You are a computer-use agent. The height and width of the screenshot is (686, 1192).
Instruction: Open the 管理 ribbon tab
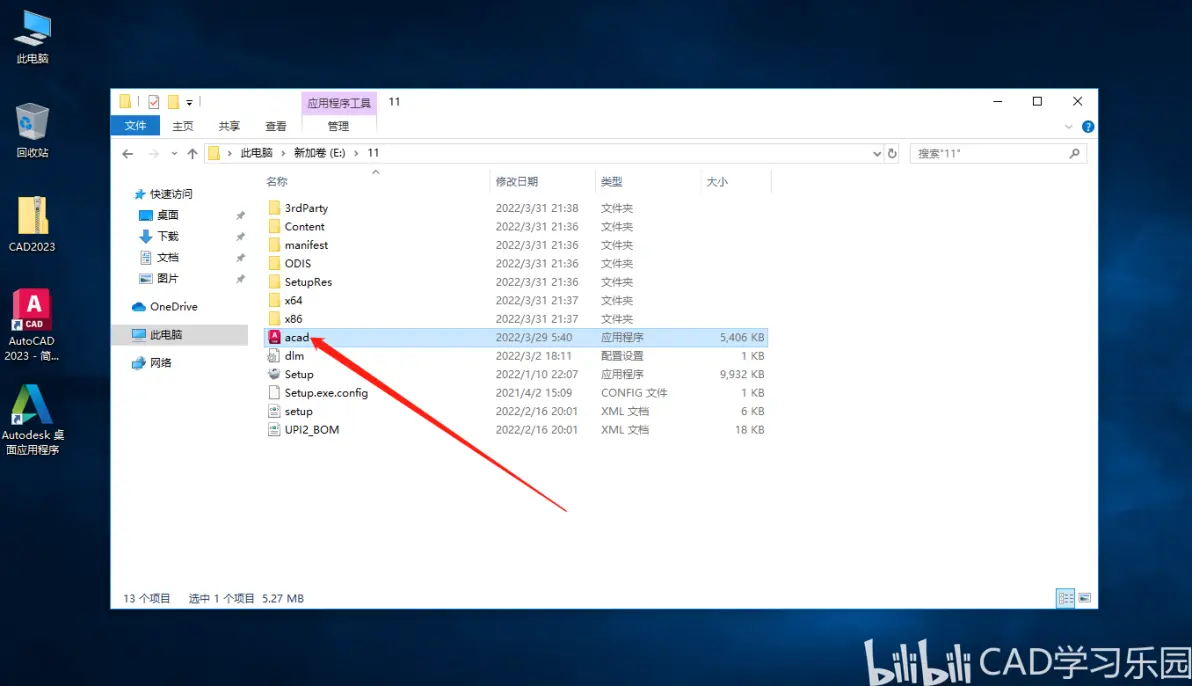pyautogui.click(x=338, y=126)
